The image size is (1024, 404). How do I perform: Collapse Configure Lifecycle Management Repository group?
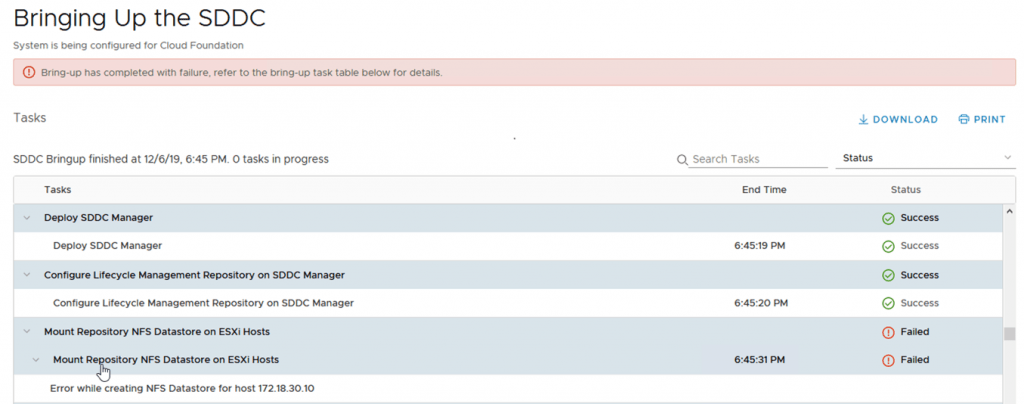pyautogui.click(x=27, y=275)
